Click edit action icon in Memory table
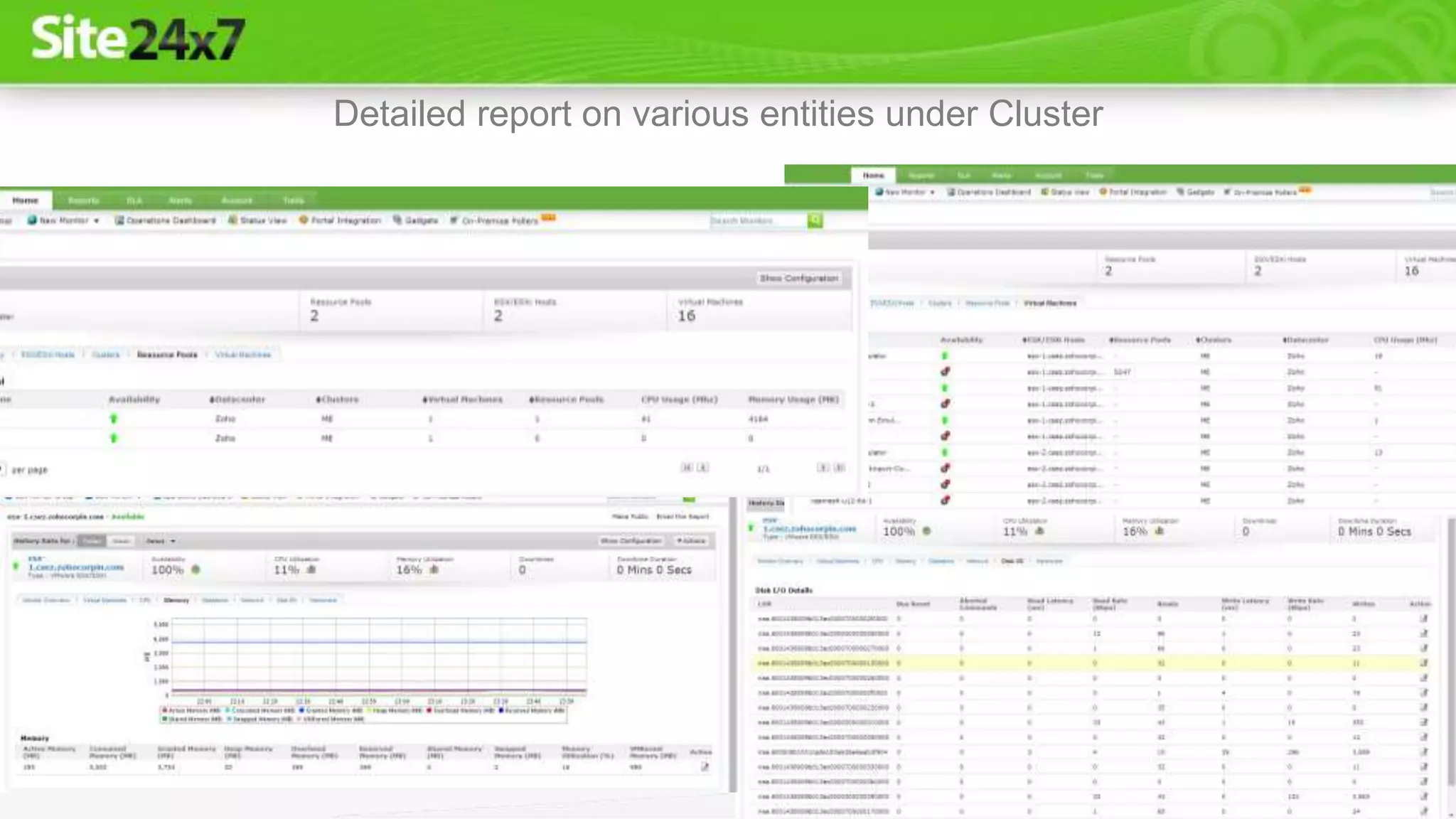 point(705,766)
